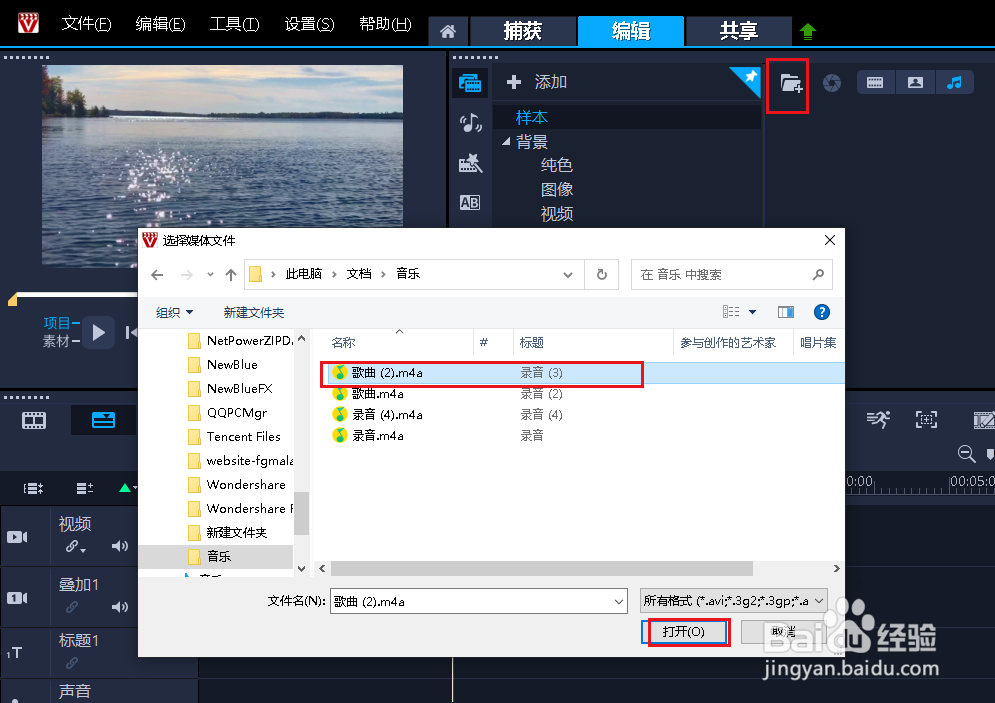Click the zoom out magnifier on timeline

(966, 453)
